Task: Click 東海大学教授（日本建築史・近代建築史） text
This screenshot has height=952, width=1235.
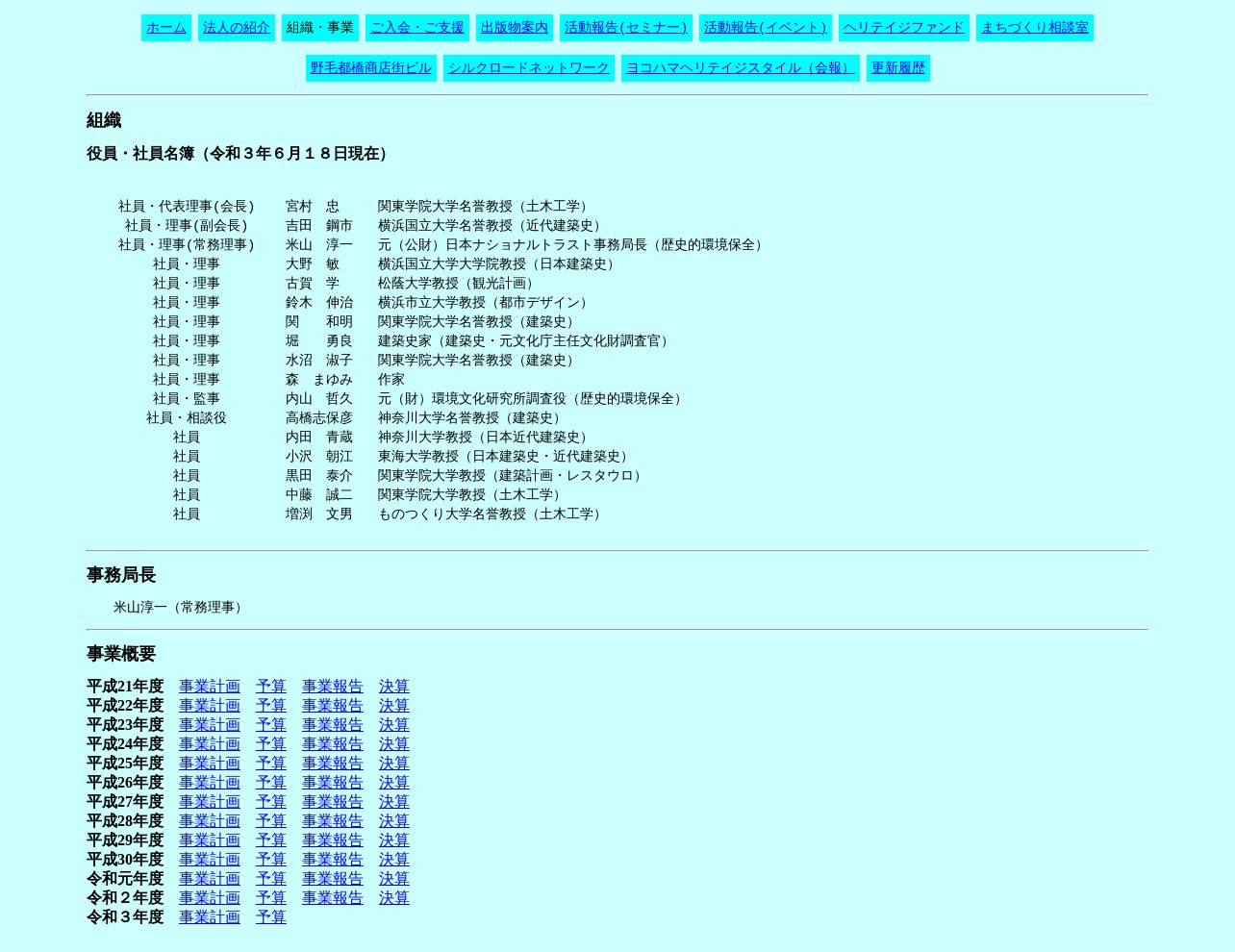Action: pos(505,457)
